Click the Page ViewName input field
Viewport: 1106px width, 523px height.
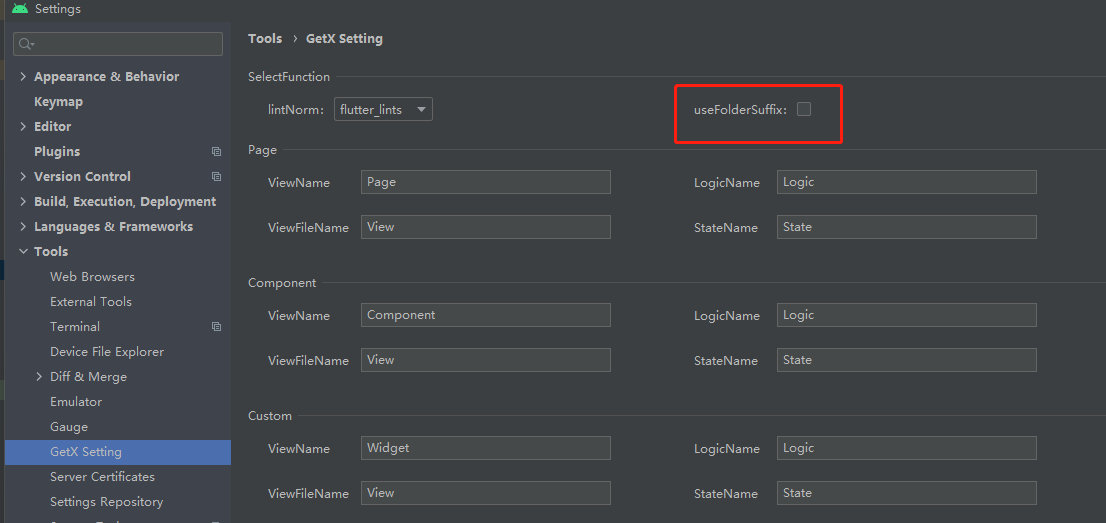tap(485, 182)
